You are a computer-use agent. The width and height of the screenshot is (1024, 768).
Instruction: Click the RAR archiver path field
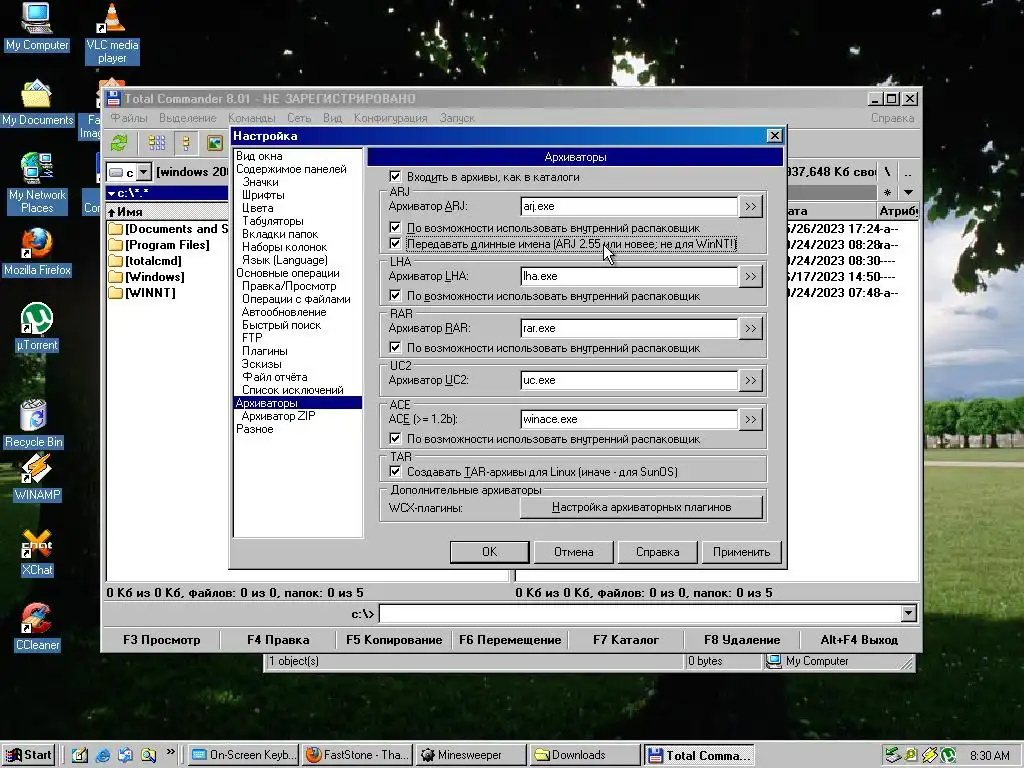point(630,328)
